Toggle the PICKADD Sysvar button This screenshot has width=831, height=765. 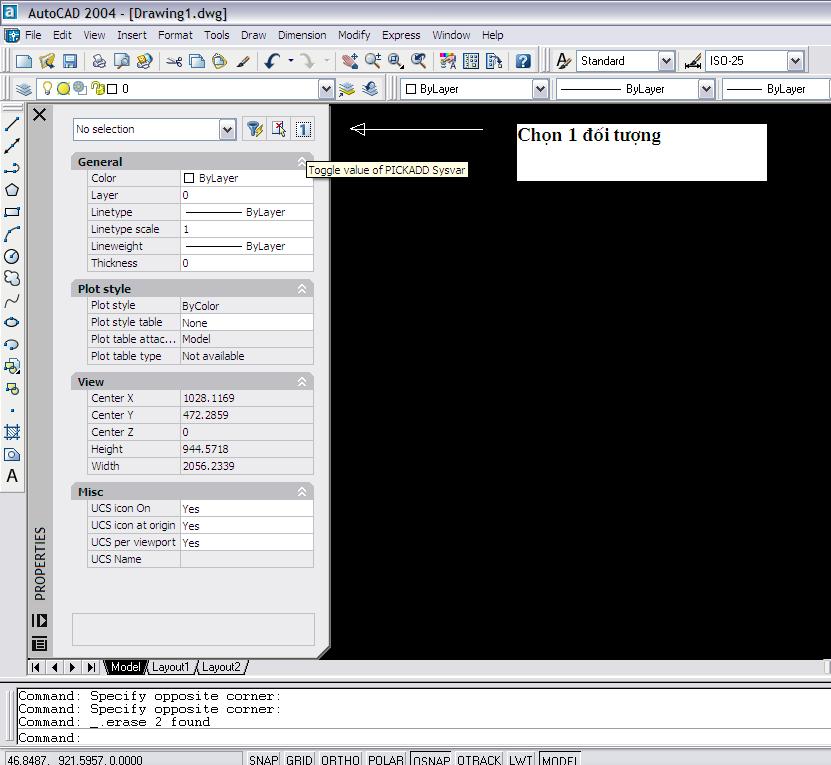[x=303, y=129]
